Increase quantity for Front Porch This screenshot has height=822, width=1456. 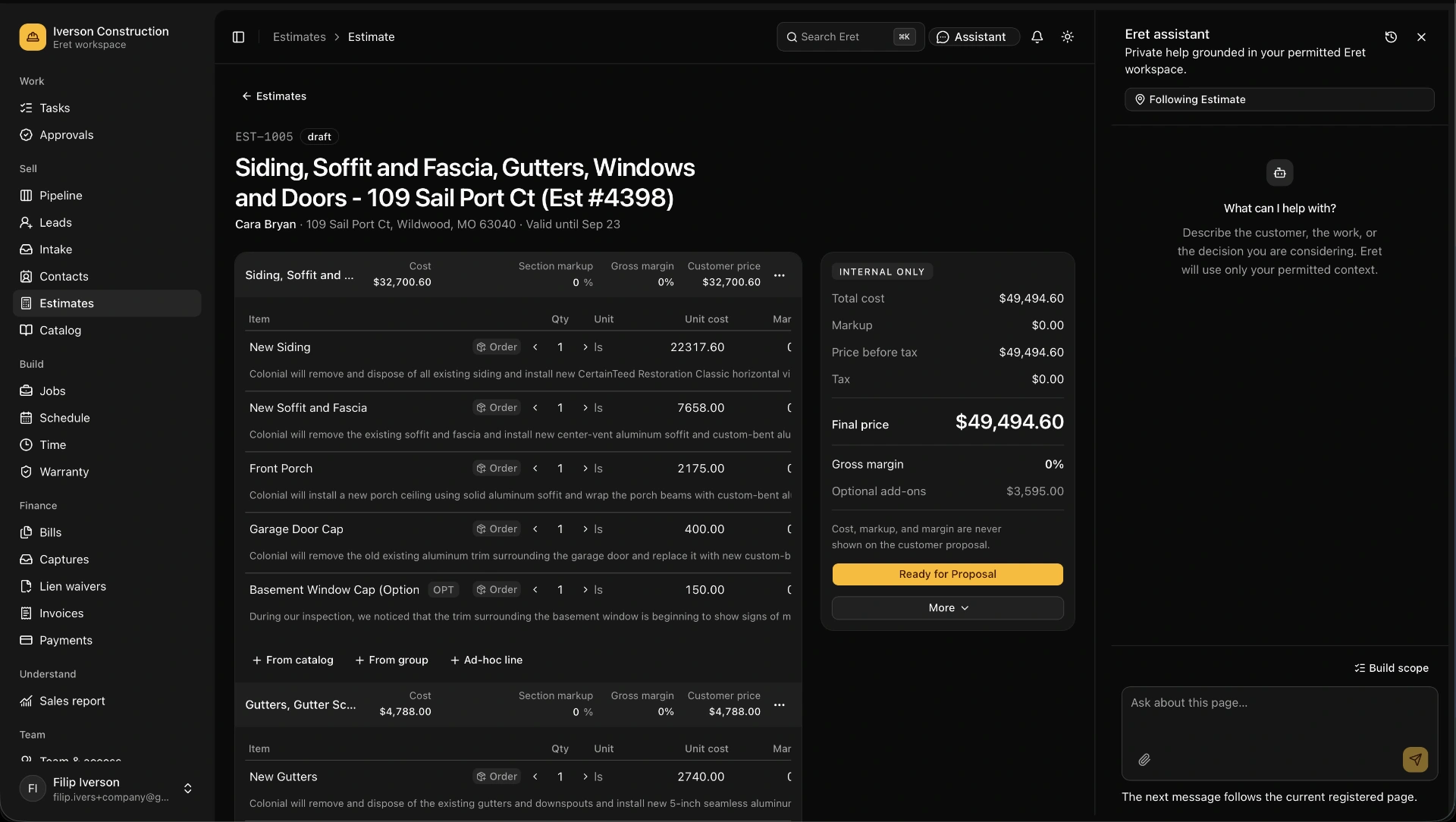point(585,469)
